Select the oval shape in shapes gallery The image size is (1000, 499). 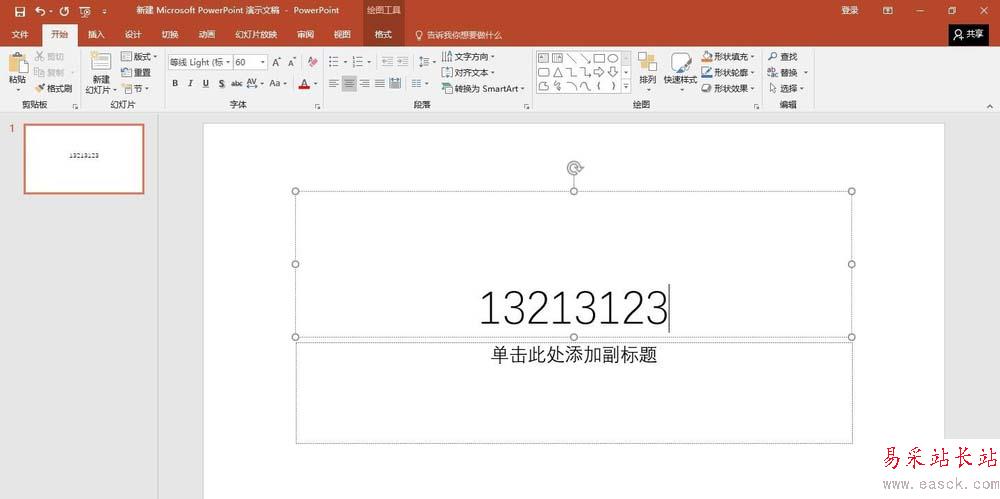coord(612,58)
